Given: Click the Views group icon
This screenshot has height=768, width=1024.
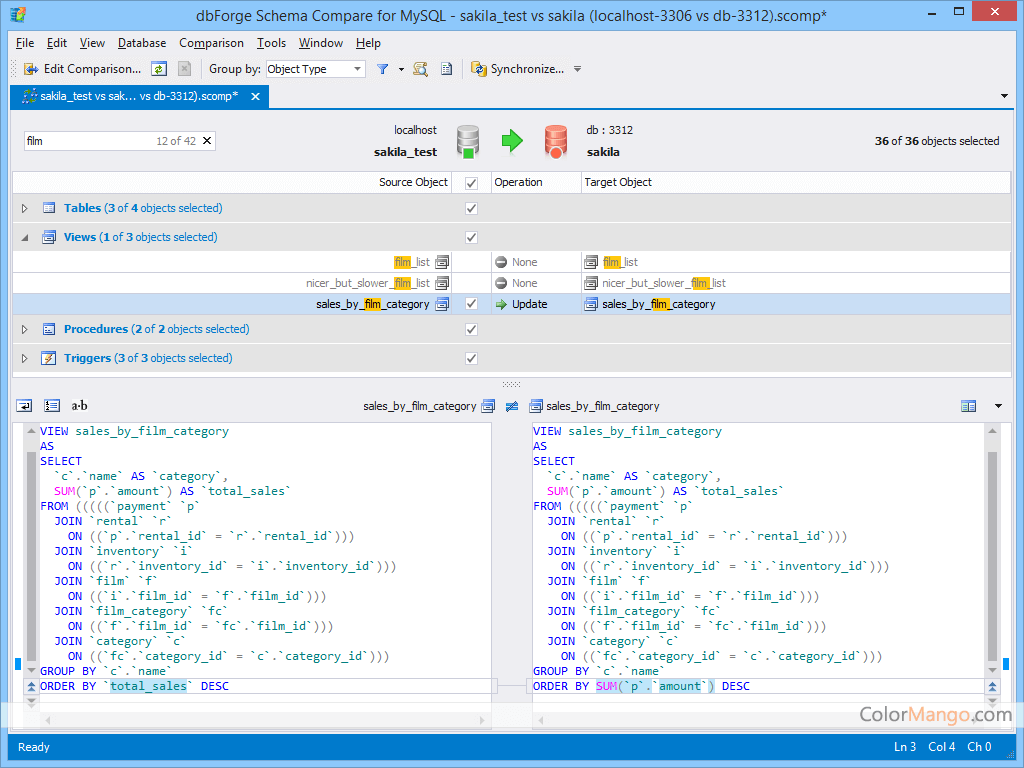Looking at the screenshot, I should pyautogui.click(x=48, y=237).
